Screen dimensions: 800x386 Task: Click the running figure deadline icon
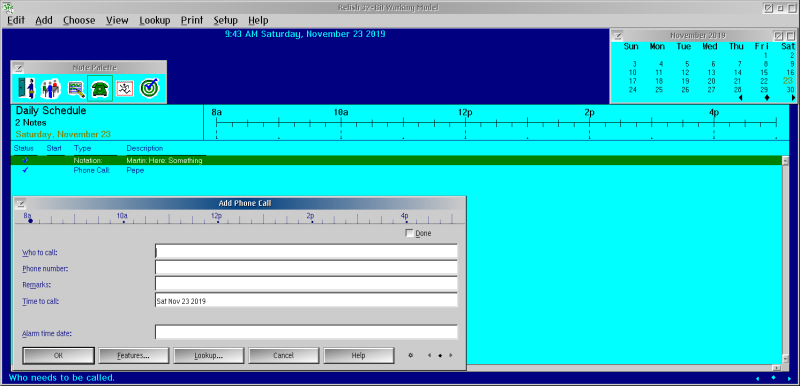(x=124, y=88)
